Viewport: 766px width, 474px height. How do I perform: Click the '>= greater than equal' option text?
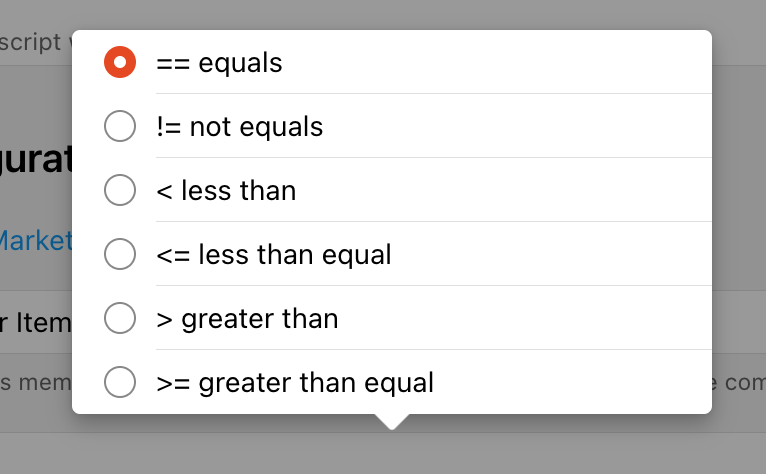coord(294,382)
